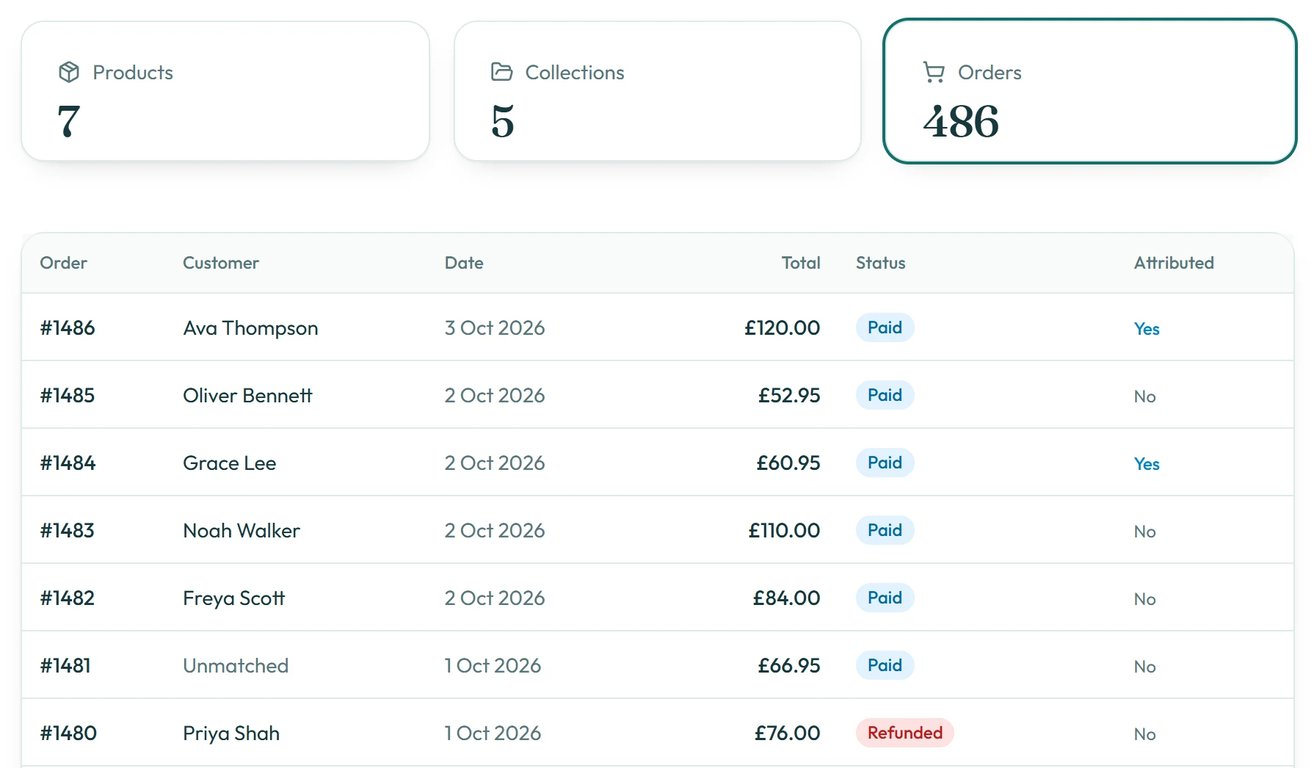This screenshot has width=1314, height=768.
Task: Click the Paid badge for order #1486
Action: pyautogui.click(x=885, y=328)
